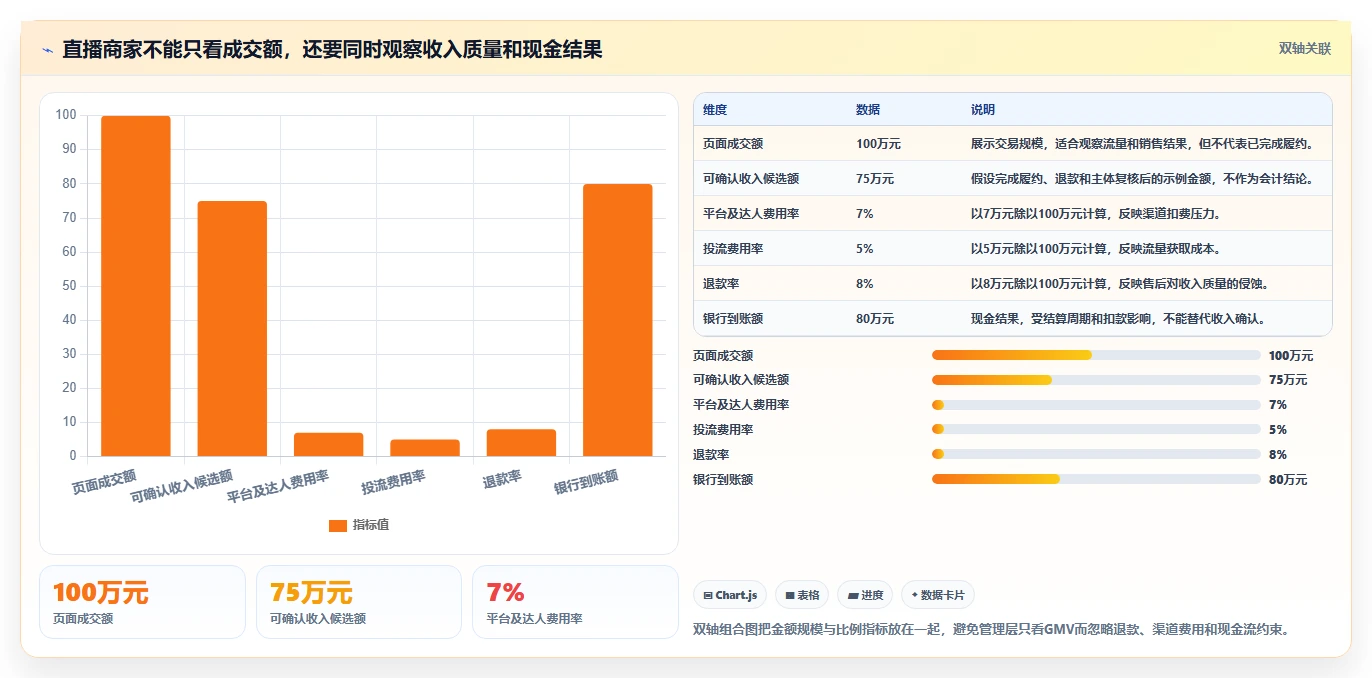
Task: Click the 80万元 value in the table
Action: (x=875, y=319)
